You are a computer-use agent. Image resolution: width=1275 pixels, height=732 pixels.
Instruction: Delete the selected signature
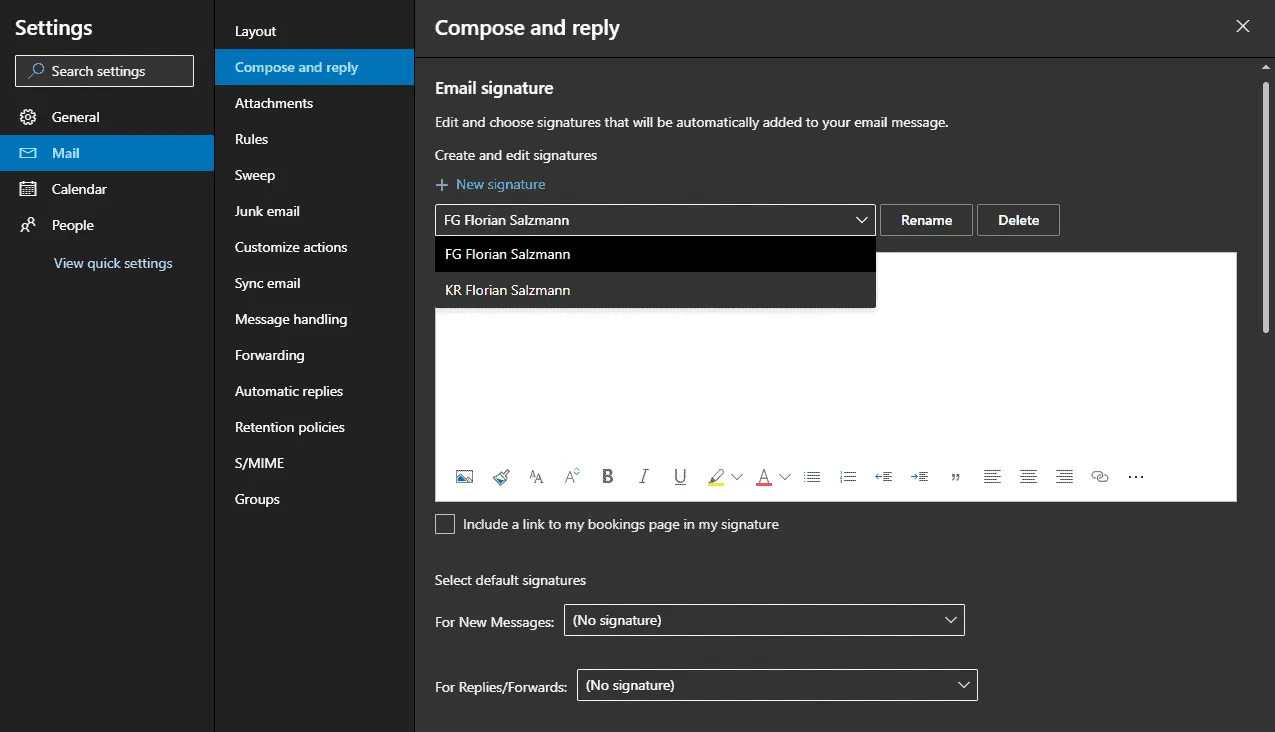pos(1018,220)
